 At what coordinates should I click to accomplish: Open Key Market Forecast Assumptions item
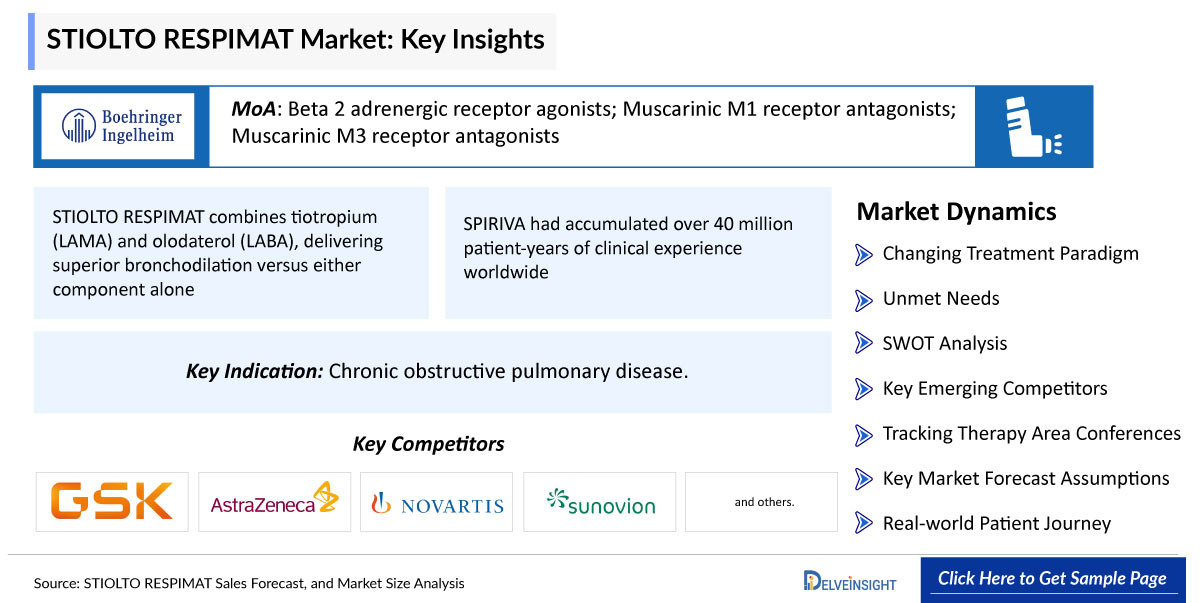[x=1026, y=478]
